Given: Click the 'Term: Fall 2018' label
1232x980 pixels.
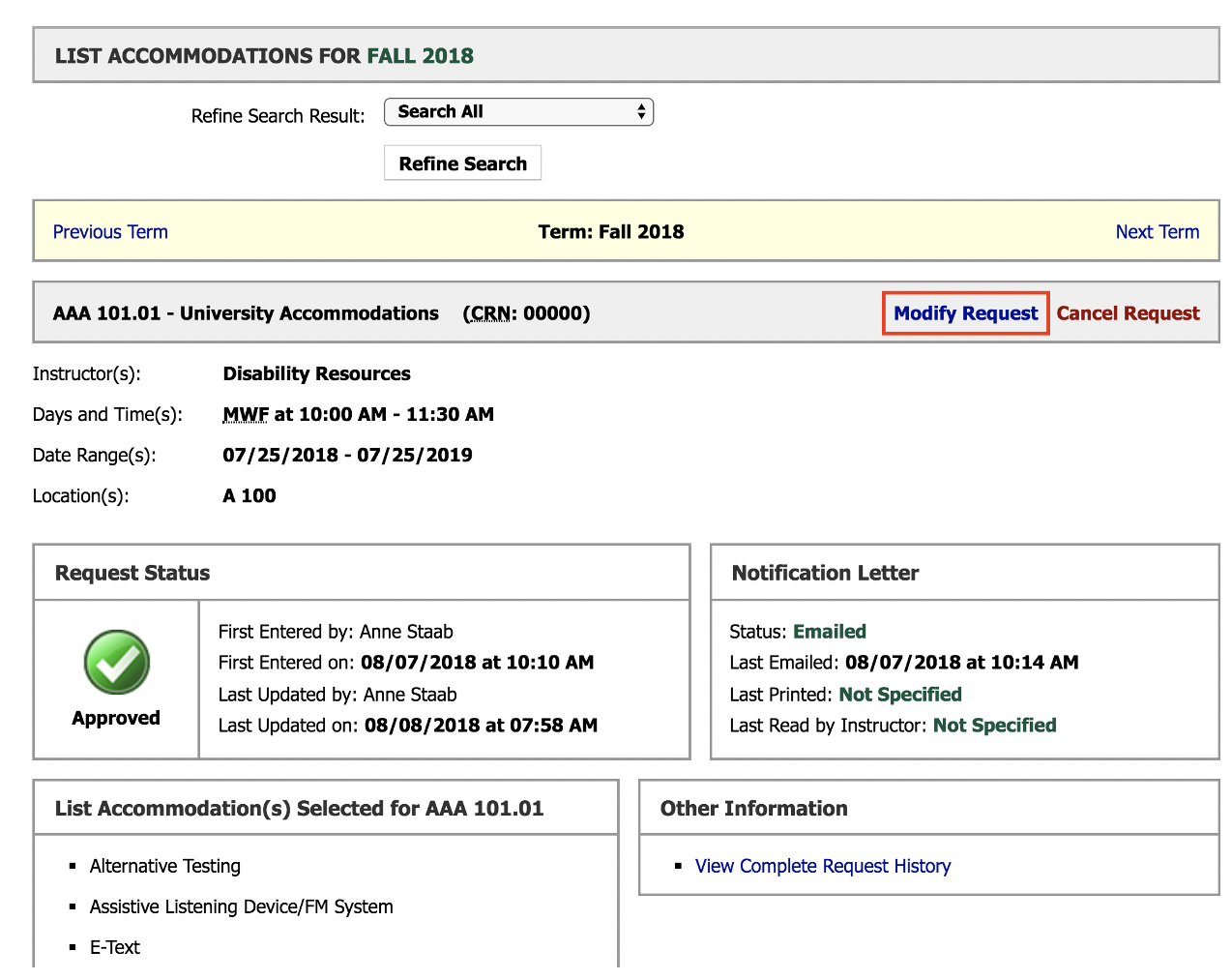Looking at the screenshot, I should (611, 232).
